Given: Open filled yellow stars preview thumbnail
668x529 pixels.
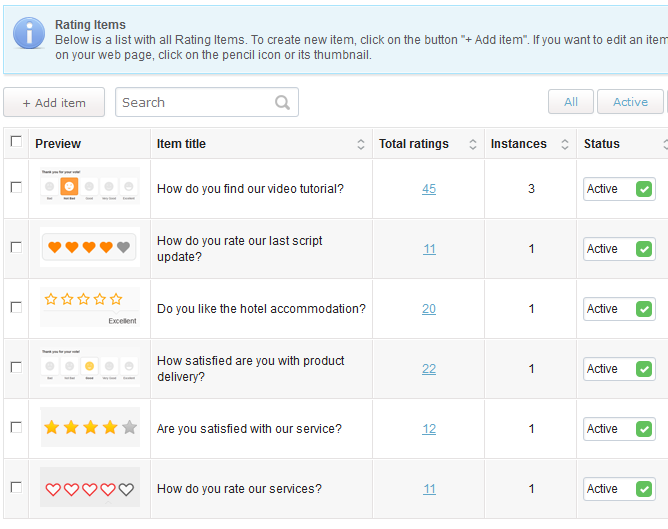Looking at the screenshot, I should tap(90, 427).
